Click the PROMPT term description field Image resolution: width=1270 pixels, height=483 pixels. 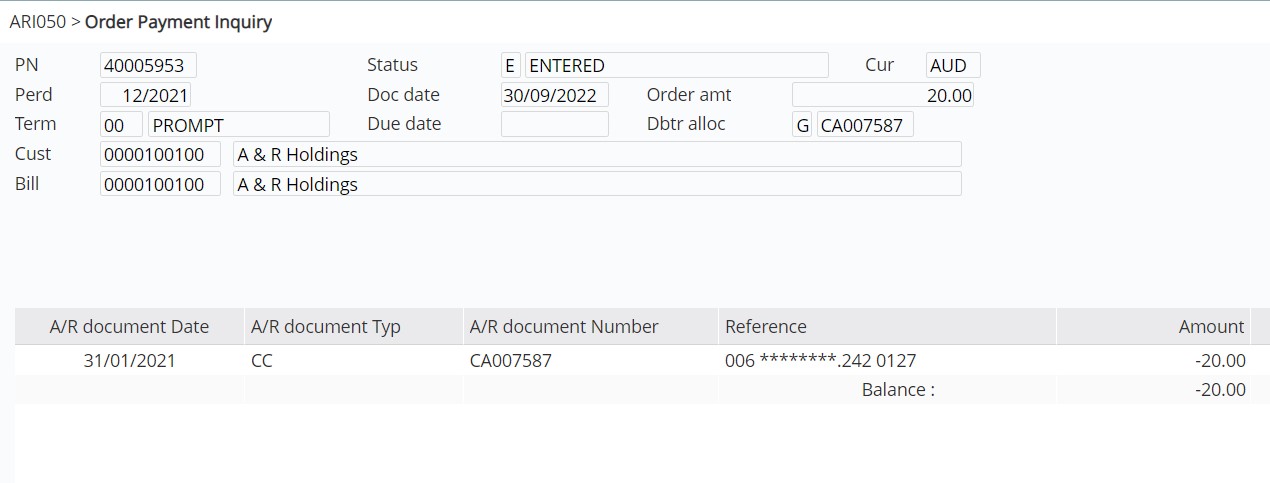pos(238,125)
